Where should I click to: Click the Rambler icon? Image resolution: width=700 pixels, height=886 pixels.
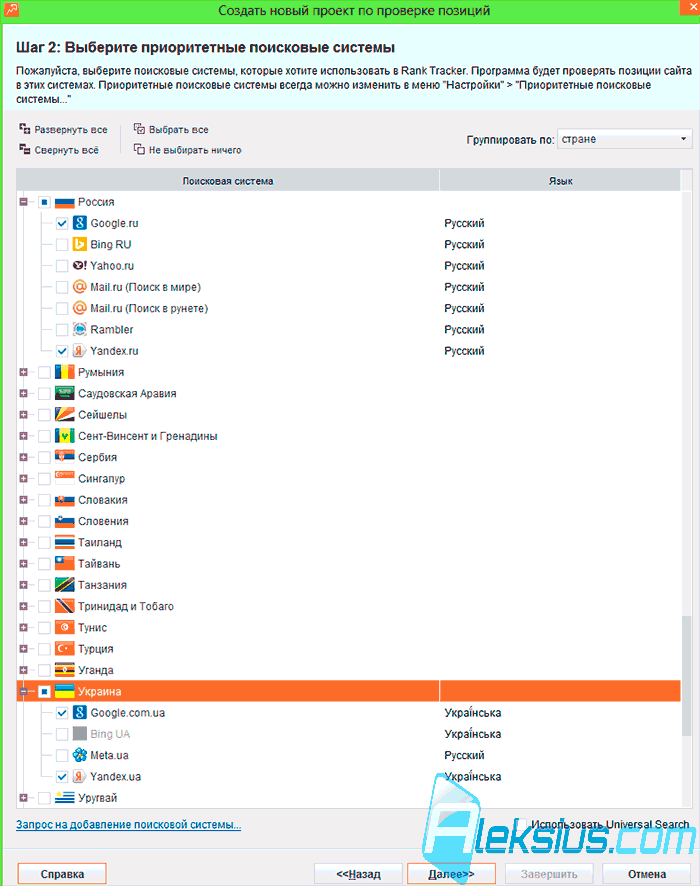tap(80, 329)
